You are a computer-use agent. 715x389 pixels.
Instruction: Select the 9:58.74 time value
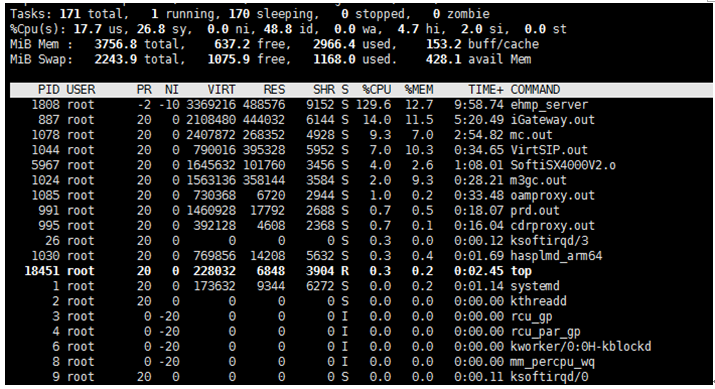[479, 105]
